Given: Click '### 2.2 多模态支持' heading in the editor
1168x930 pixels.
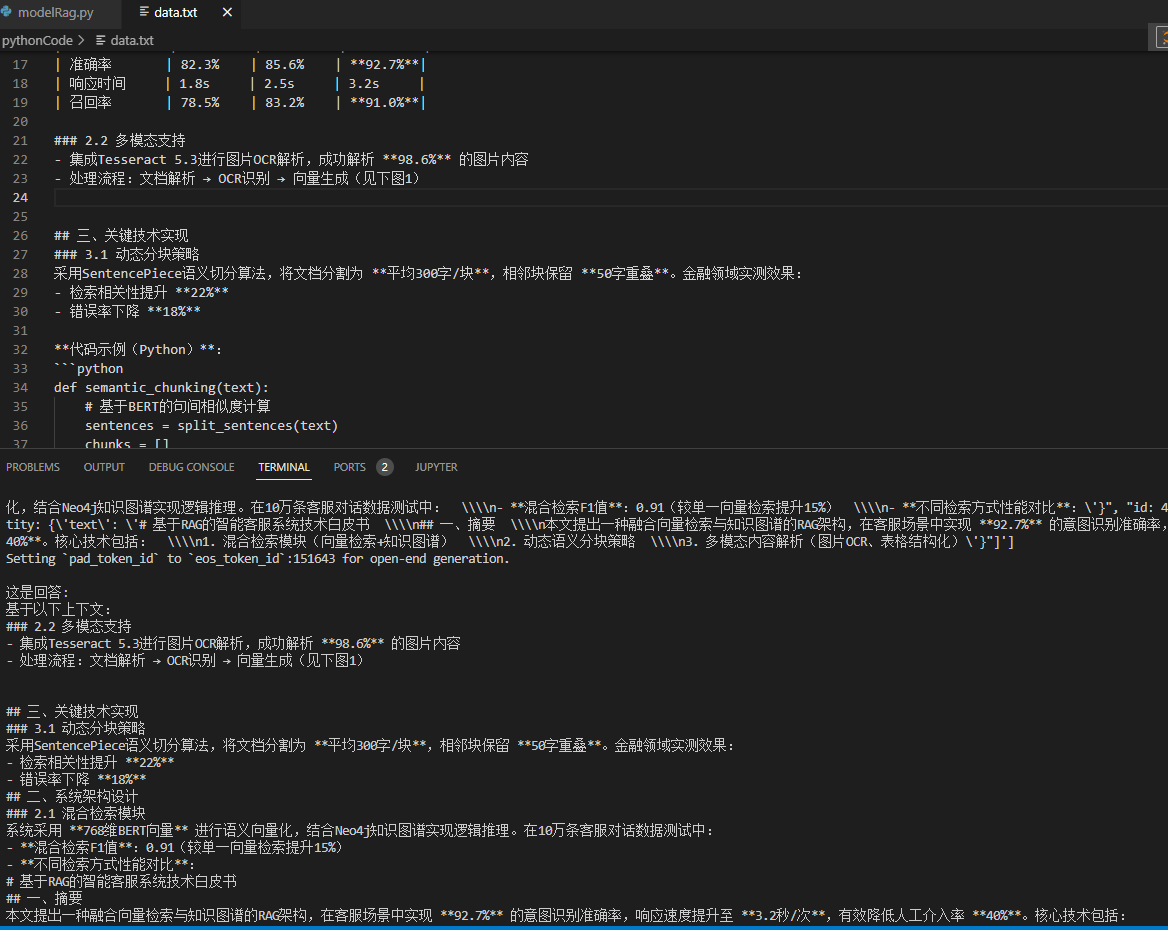Looking at the screenshot, I should (120, 141).
